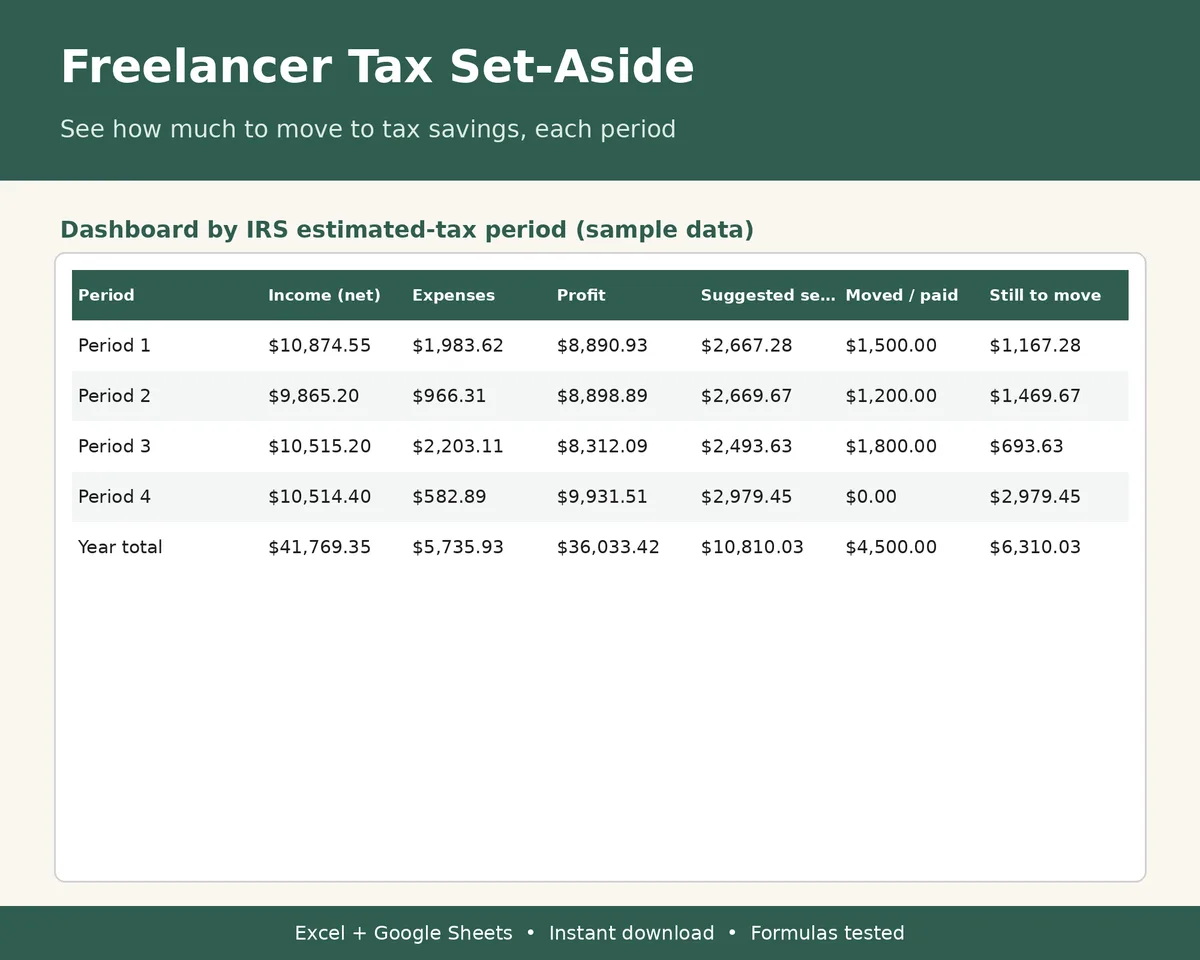Select the Period 4 row label
The image size is (1200, 960).
point(114,496)
